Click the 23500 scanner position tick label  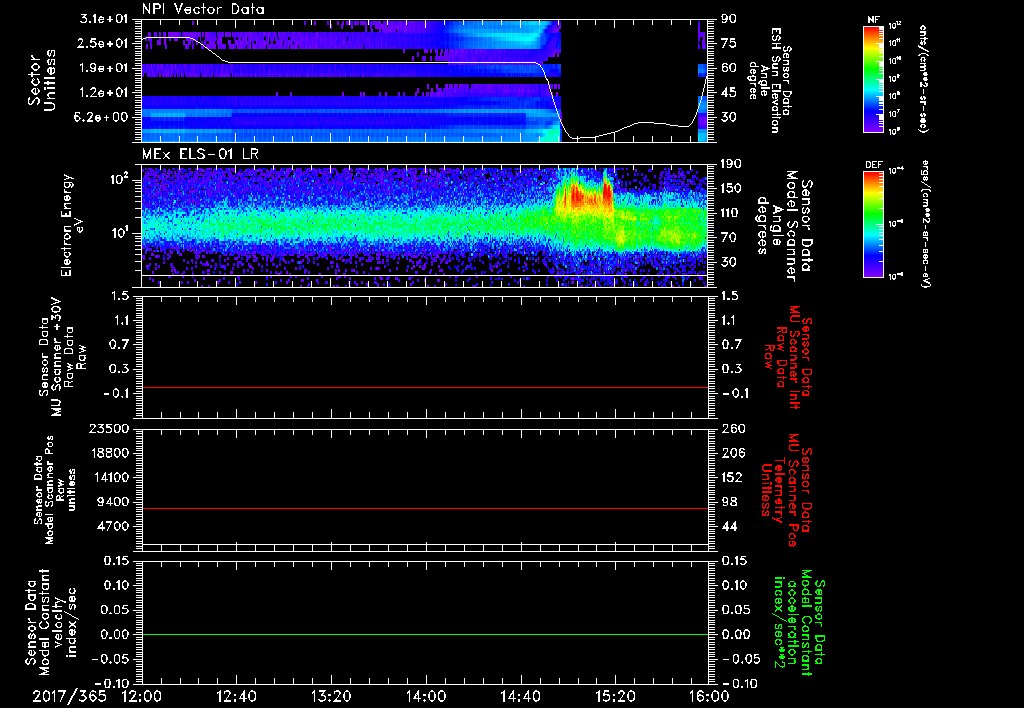tap(110, 428)
